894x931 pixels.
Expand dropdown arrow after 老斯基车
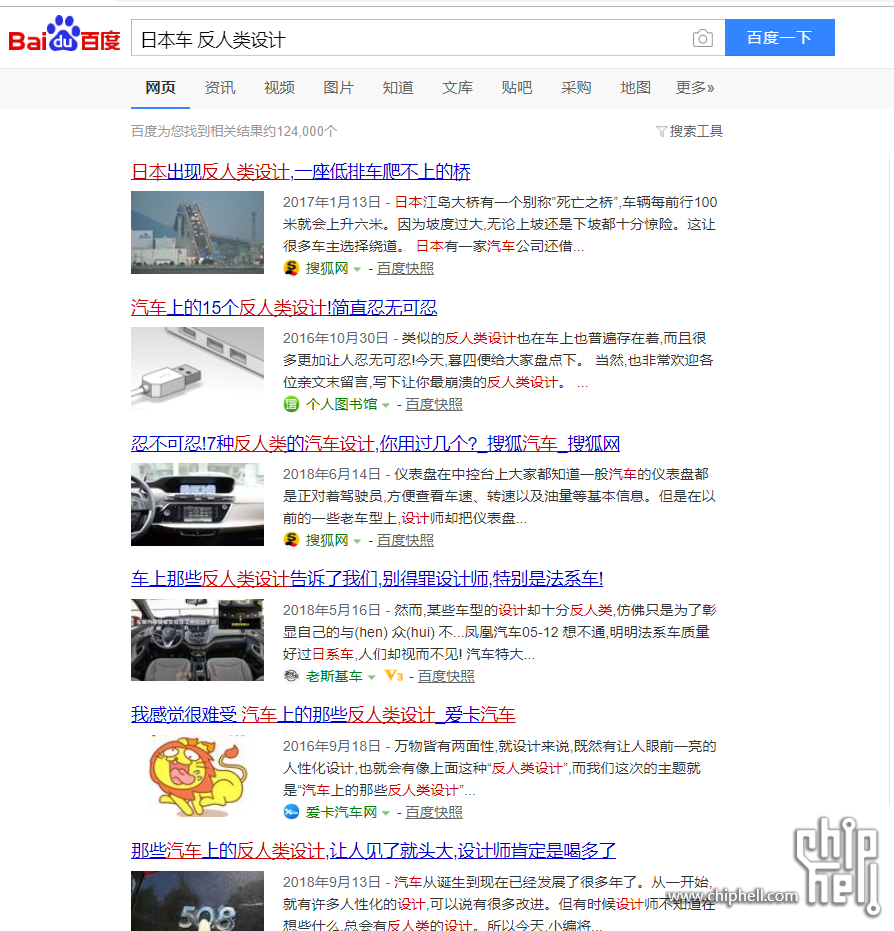pos(372,677)
